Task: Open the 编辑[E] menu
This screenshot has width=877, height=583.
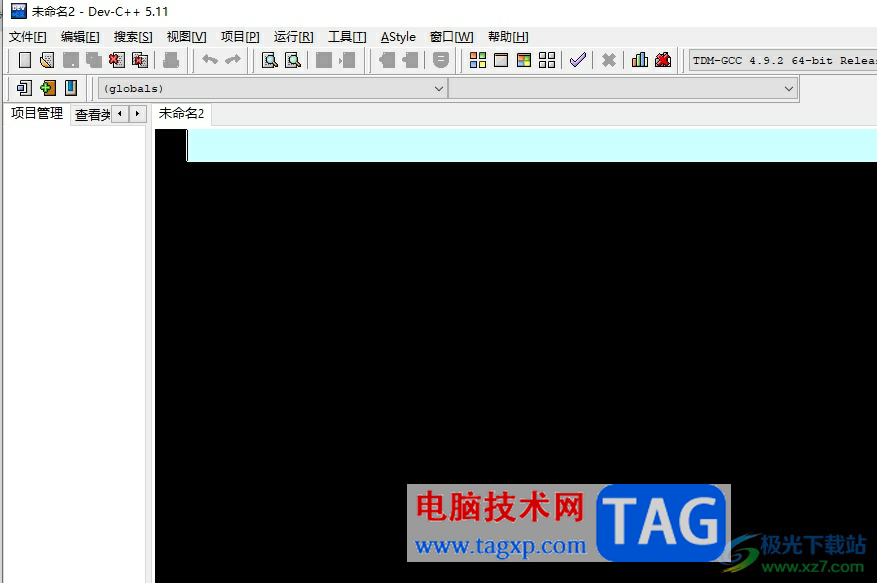Action: 80,37
